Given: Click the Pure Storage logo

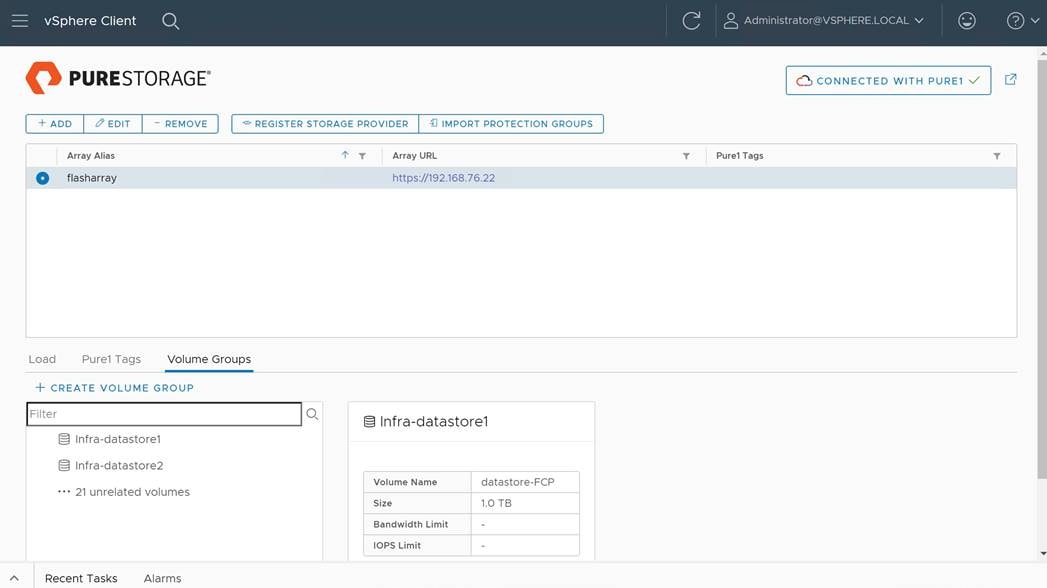Looking at the screenshot, I should pyautogui.click(x=118, y=78).
